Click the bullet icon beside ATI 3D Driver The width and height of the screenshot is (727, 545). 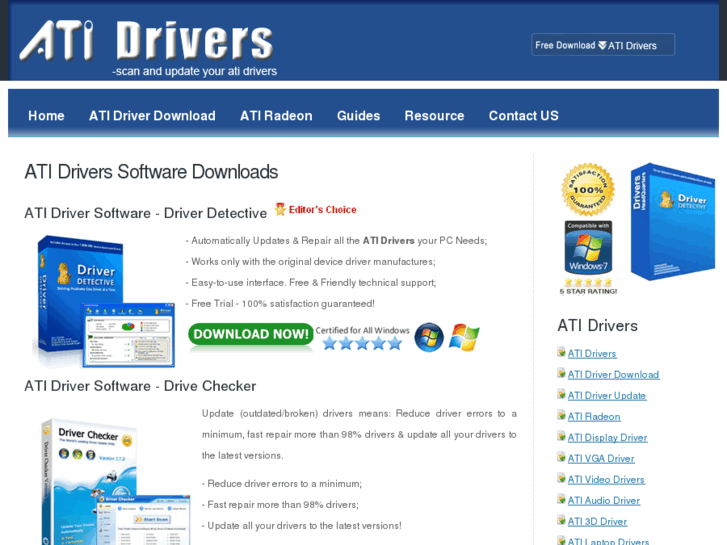point(561,520)
